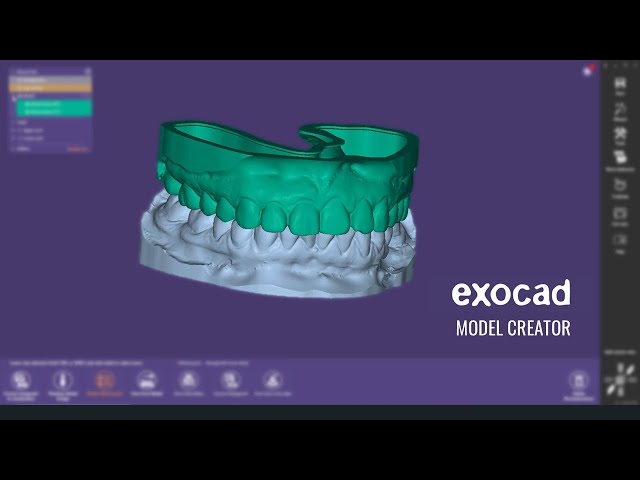Select the upper green row in group panel
Screen dimensions: 640x480
54,104
